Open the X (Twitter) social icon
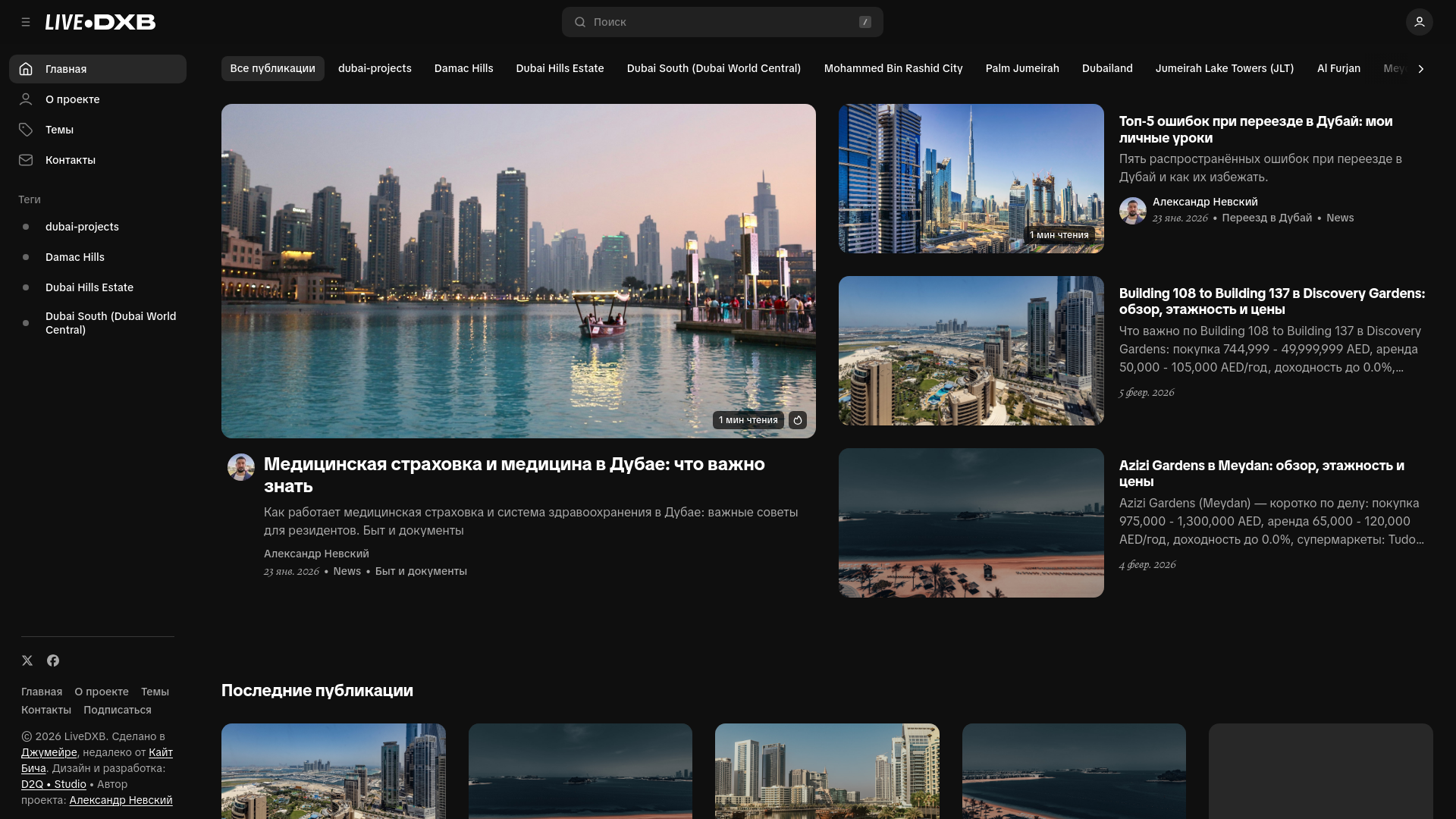The image size is (1456, 819). (x=27, y=661)
